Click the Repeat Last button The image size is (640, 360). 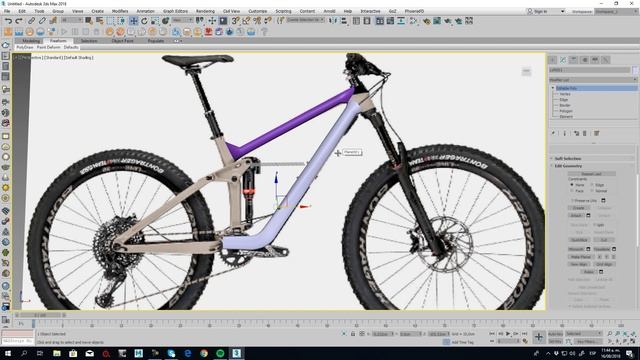(x=592, y=174)
